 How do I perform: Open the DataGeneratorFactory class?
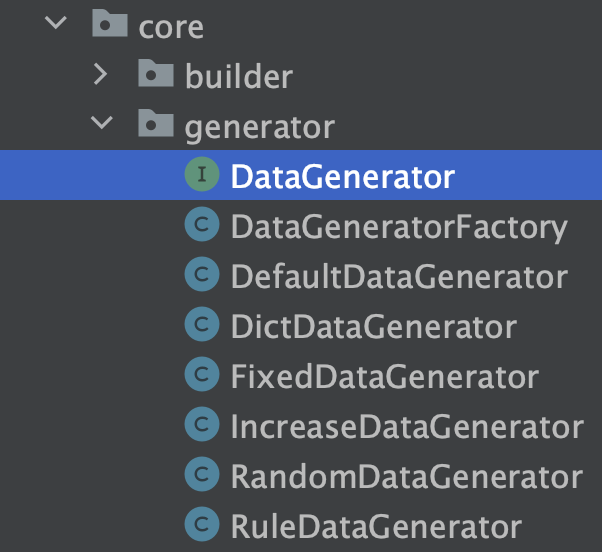click(x=399, y=227)
